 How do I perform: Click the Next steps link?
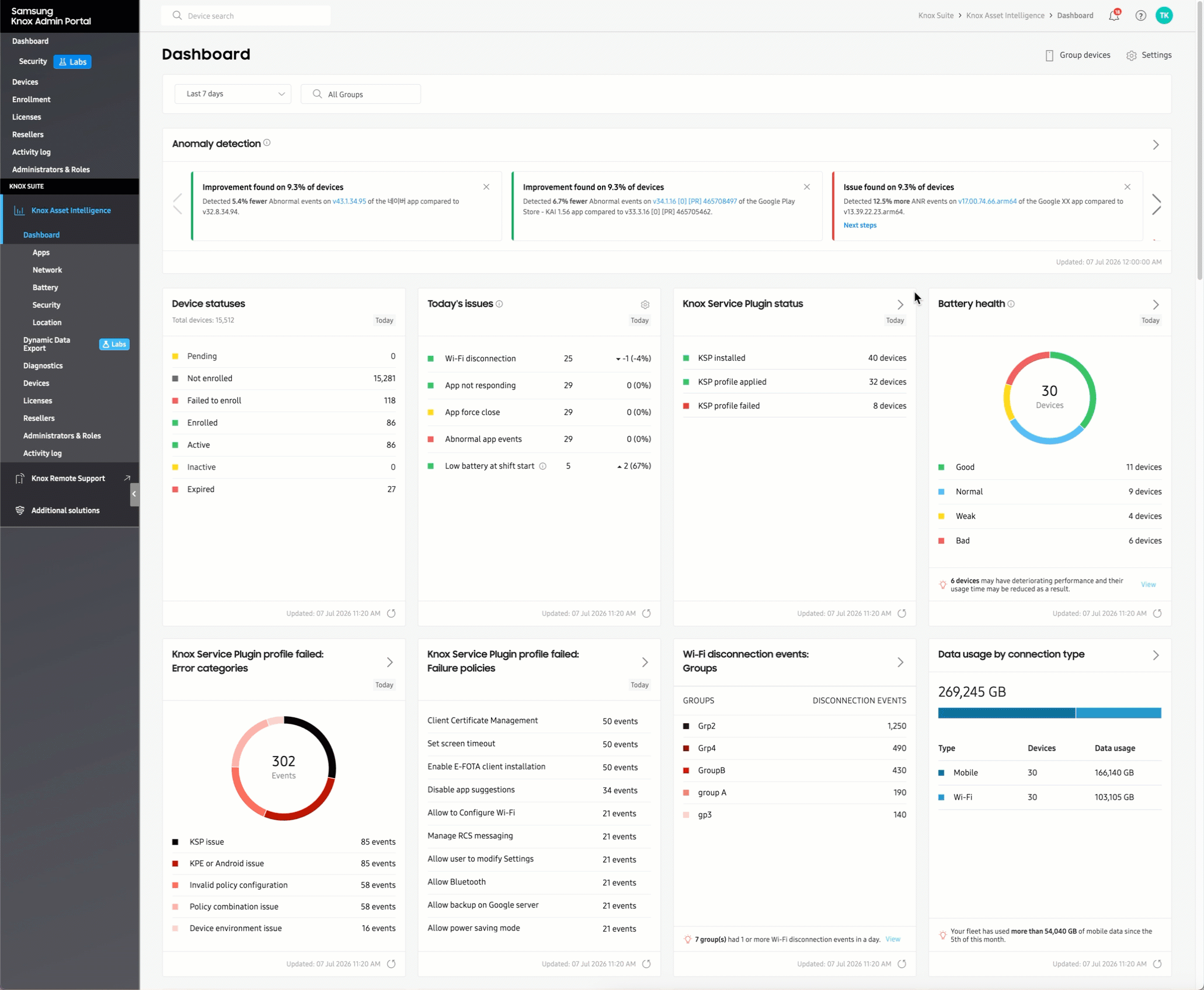point(860,225)
